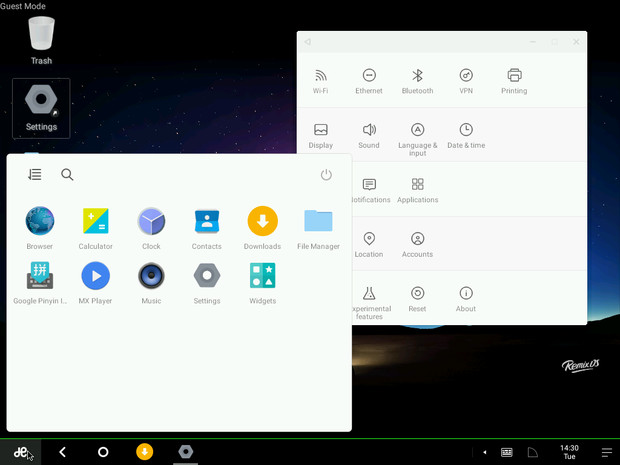Viewport: 620px width, 465px height.
Task: Open the Clock app
Action: pos(151,221)
